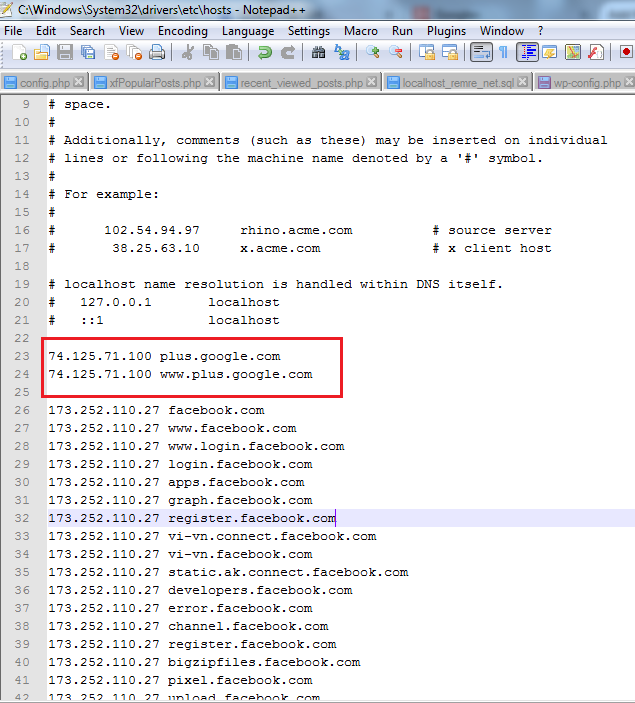Zoom in with magnifier plus icon
Image resolution: width=635 pixels, height=703 pixels.
[372, 52]
